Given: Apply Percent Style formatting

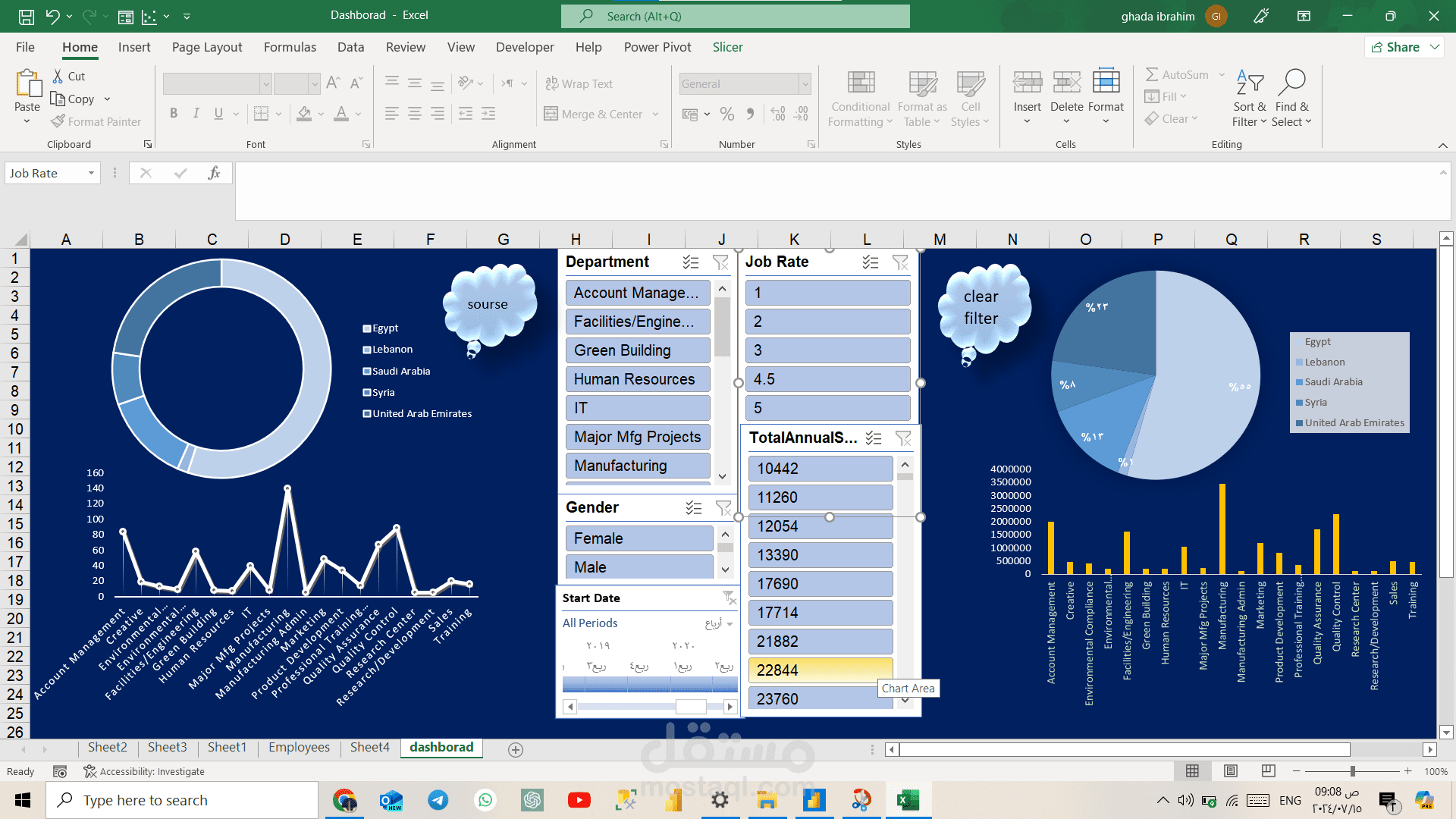Looking at the screenshot, I should (726, 114).
